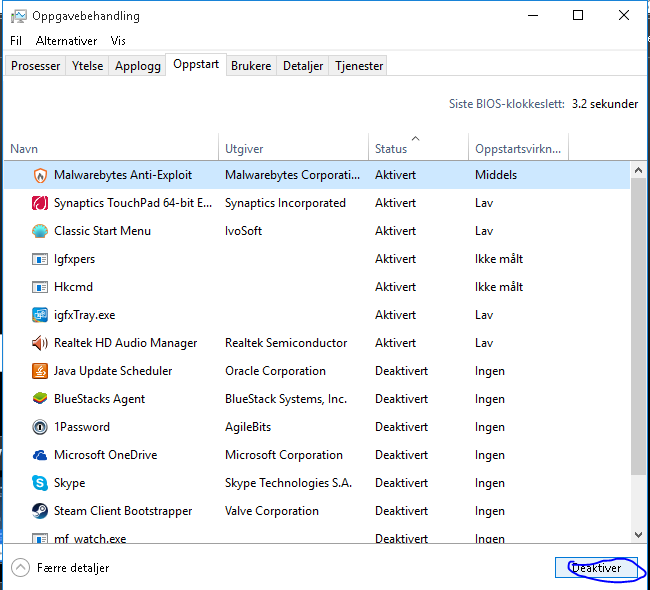This screenshot has width=650, height=590.
Task: Click the Synaptics TouchPad red icon
Action: click(40, 203)
